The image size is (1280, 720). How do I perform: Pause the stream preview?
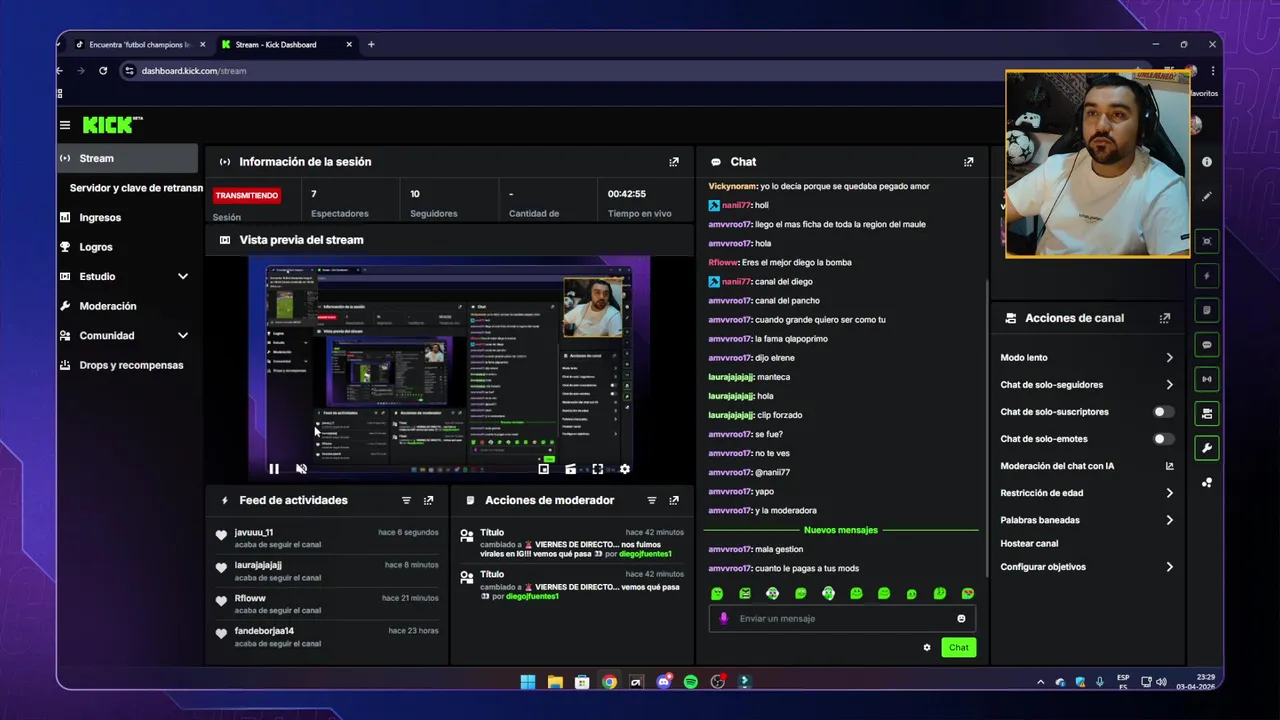[274, 468]
